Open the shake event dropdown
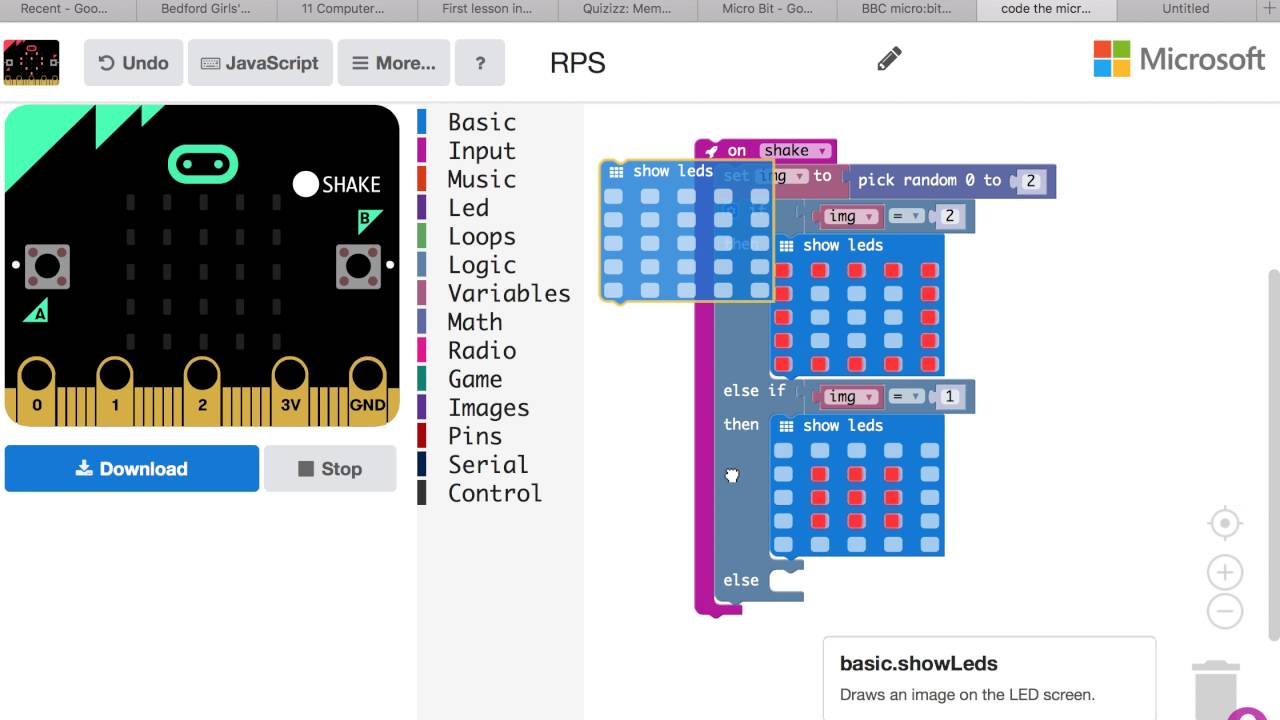 coord(796,151)
